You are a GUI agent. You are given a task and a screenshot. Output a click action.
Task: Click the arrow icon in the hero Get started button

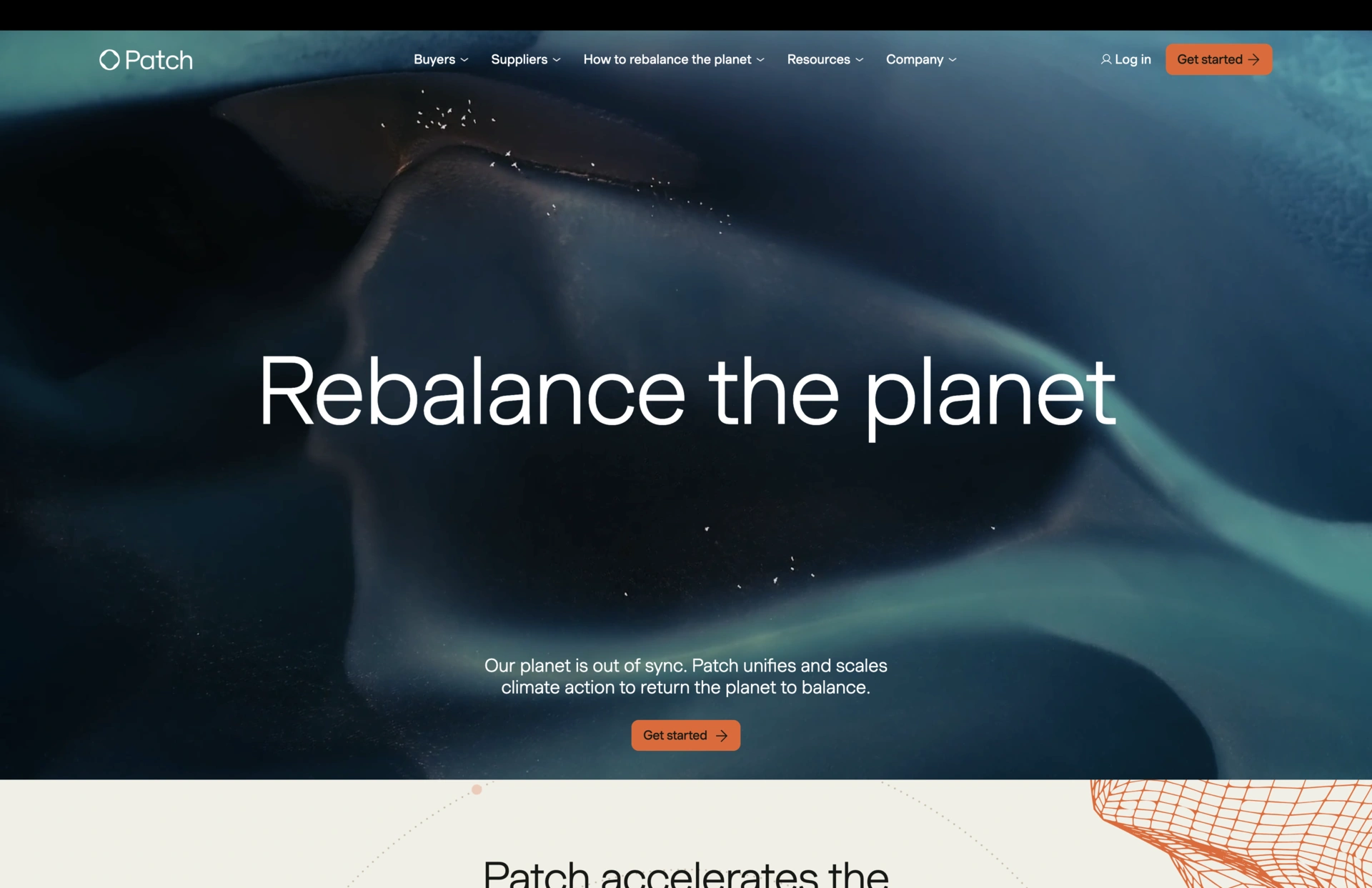722,735
